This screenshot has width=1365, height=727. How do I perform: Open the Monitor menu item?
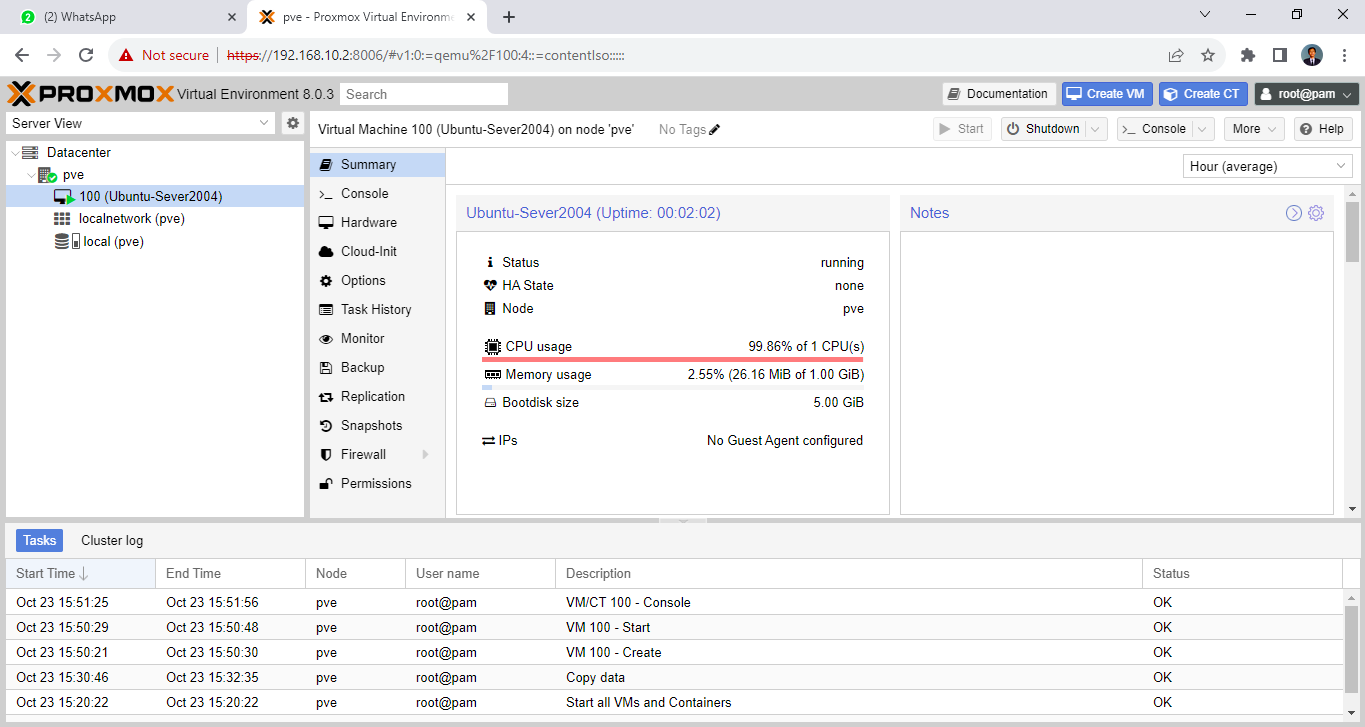pyautogui.click(x=377, y=339)
